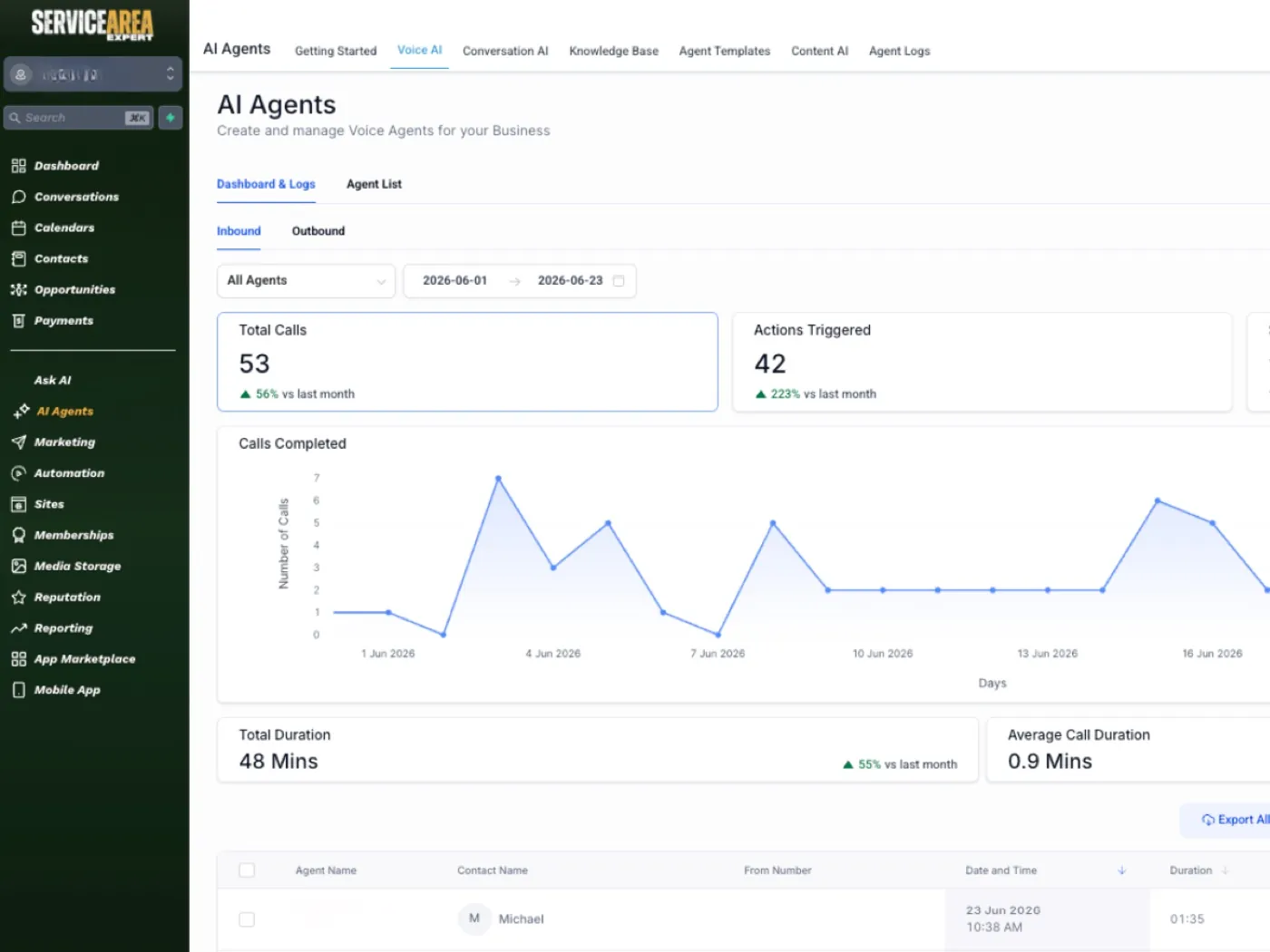
Task: Click the Average Call Duration card
Action: coord(1128,750)
